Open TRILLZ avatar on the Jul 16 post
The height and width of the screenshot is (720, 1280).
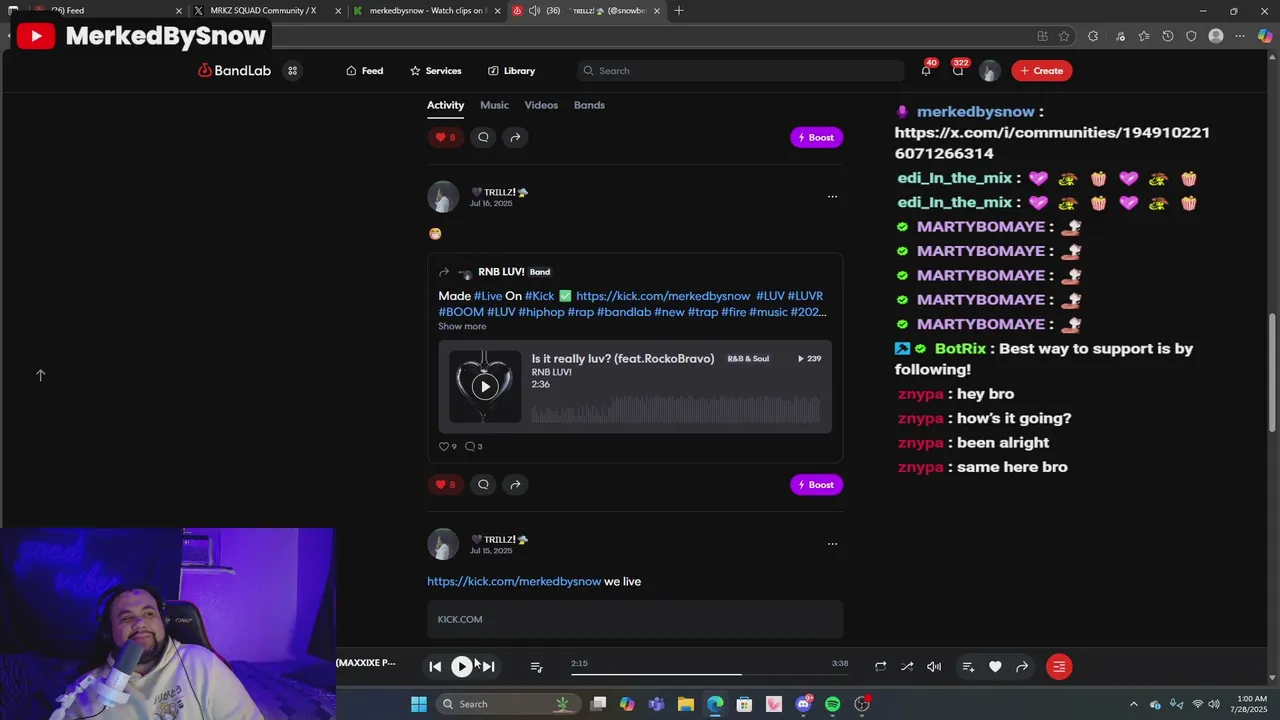[443, 197]
